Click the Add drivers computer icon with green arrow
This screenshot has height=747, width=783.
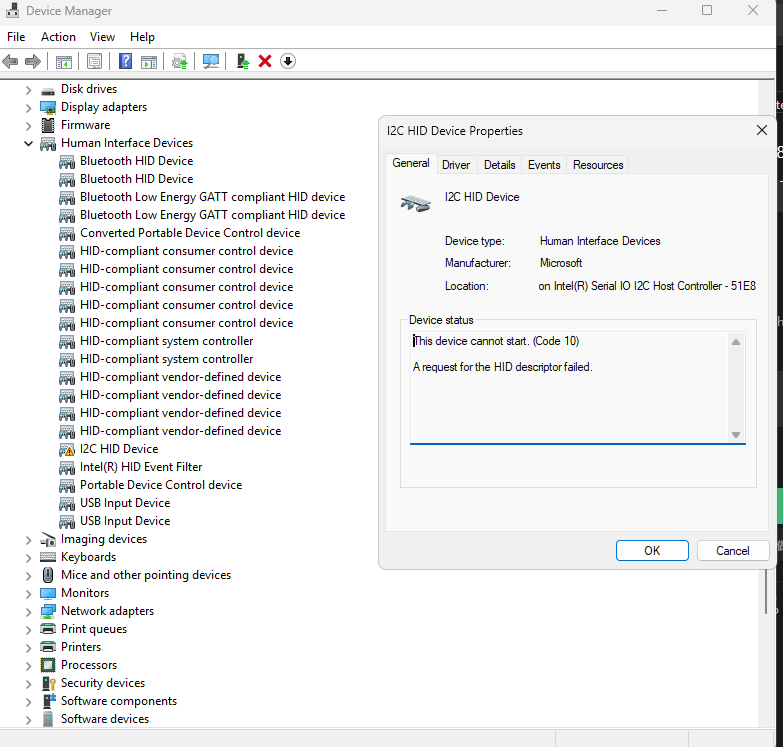coord(243,61)
